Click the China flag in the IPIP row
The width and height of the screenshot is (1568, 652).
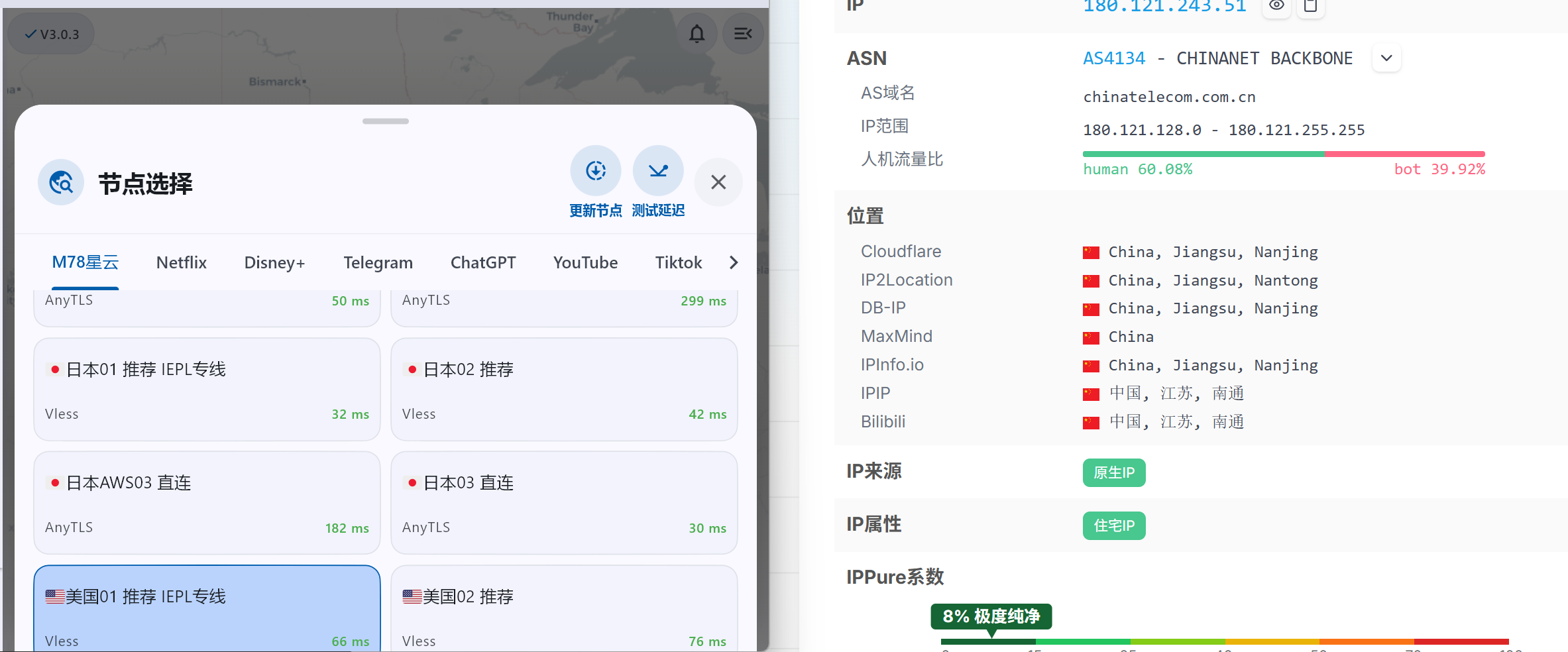point(1091,394)
